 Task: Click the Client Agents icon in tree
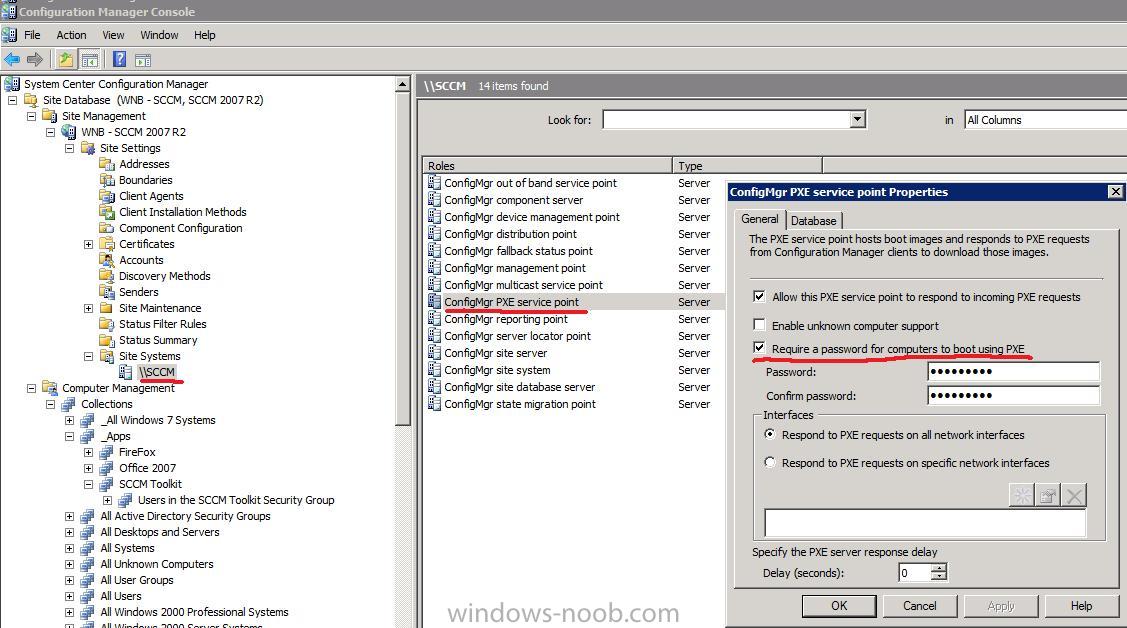click(107, 196)
